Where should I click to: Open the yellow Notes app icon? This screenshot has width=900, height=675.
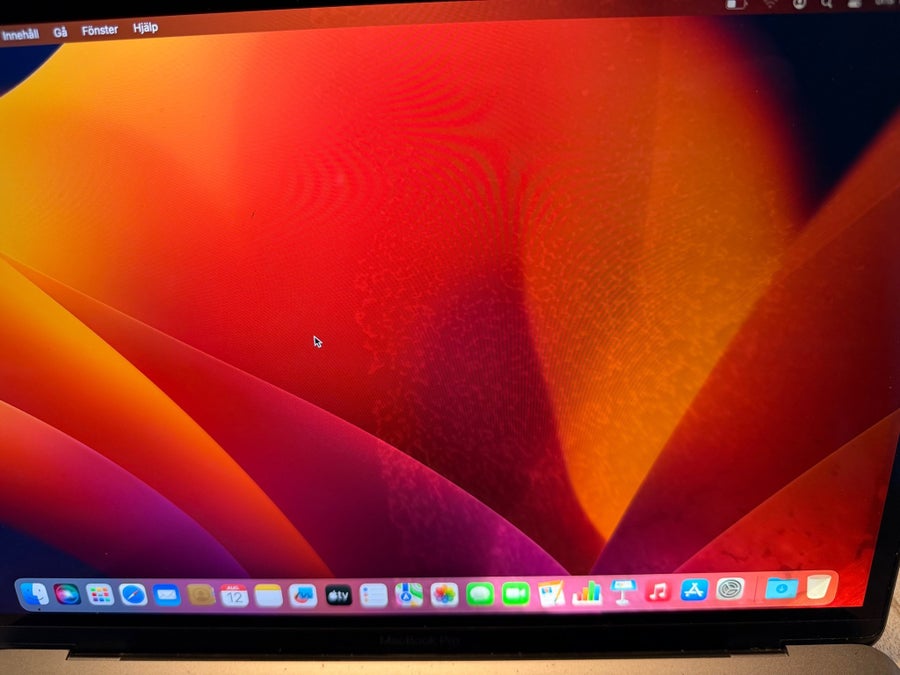click(x=268, y=596)
